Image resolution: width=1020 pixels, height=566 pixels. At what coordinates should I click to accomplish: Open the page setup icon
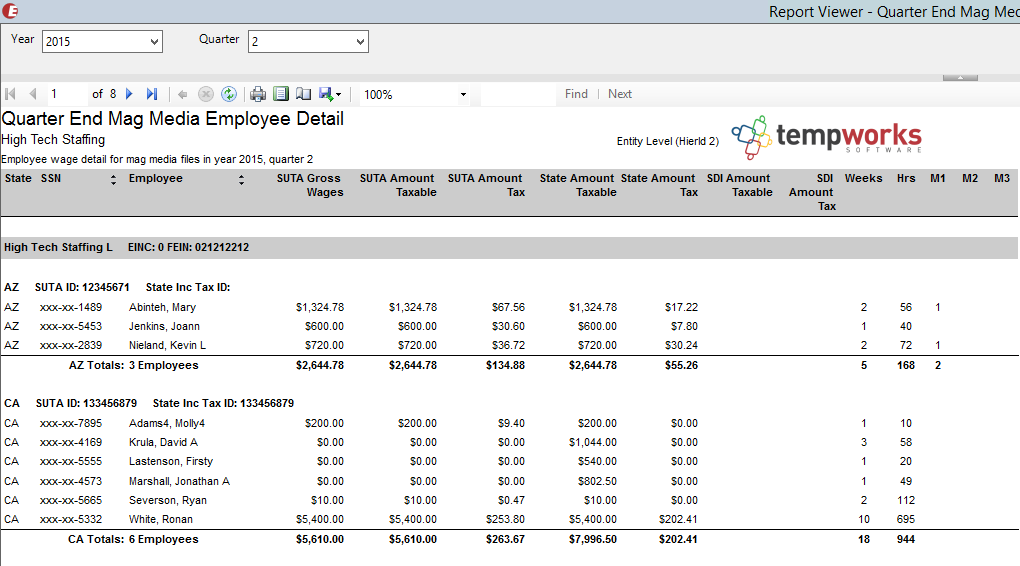pyautogui.click(x=303, y=94)
